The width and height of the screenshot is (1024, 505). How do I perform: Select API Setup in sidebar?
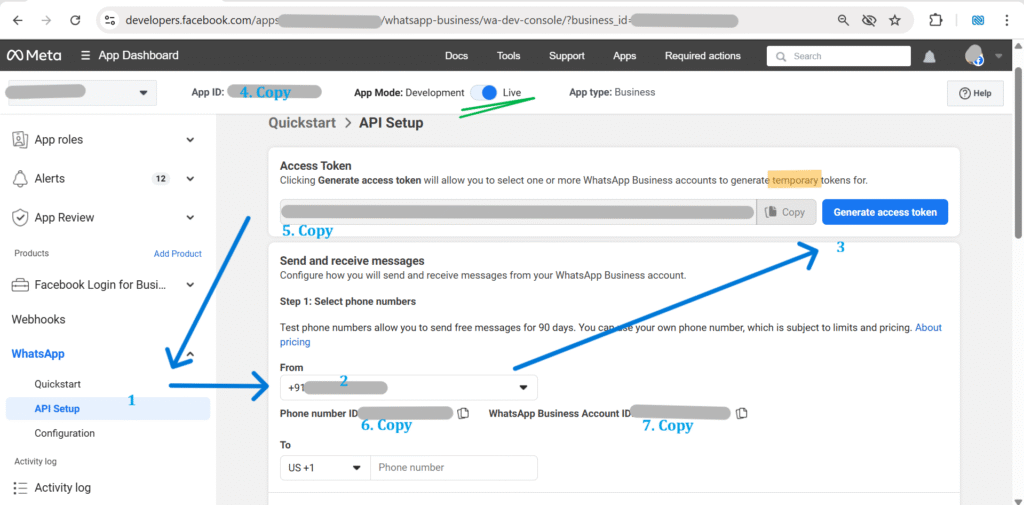[57, 408]
